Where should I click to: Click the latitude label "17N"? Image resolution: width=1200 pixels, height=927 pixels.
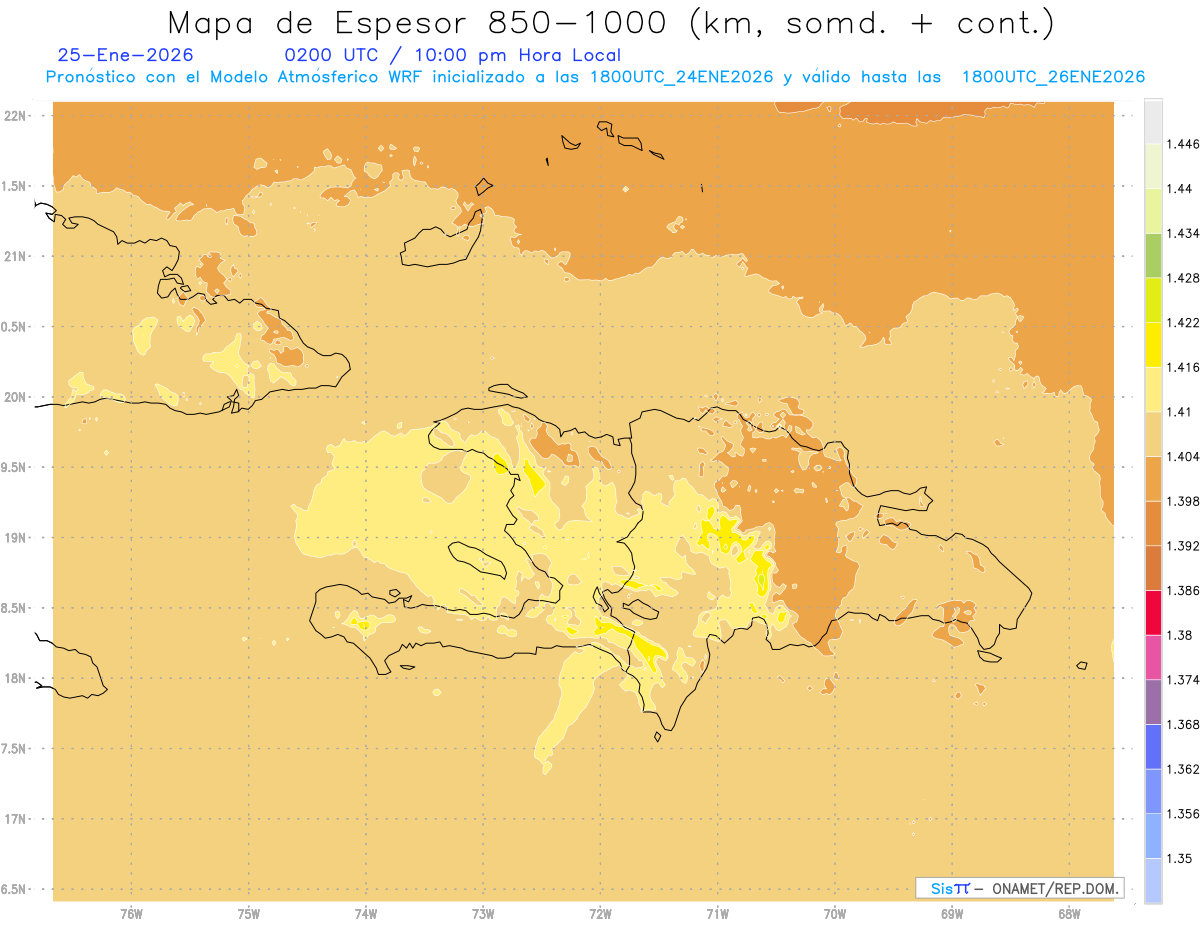pyautogui.click(x=16, y=819)
